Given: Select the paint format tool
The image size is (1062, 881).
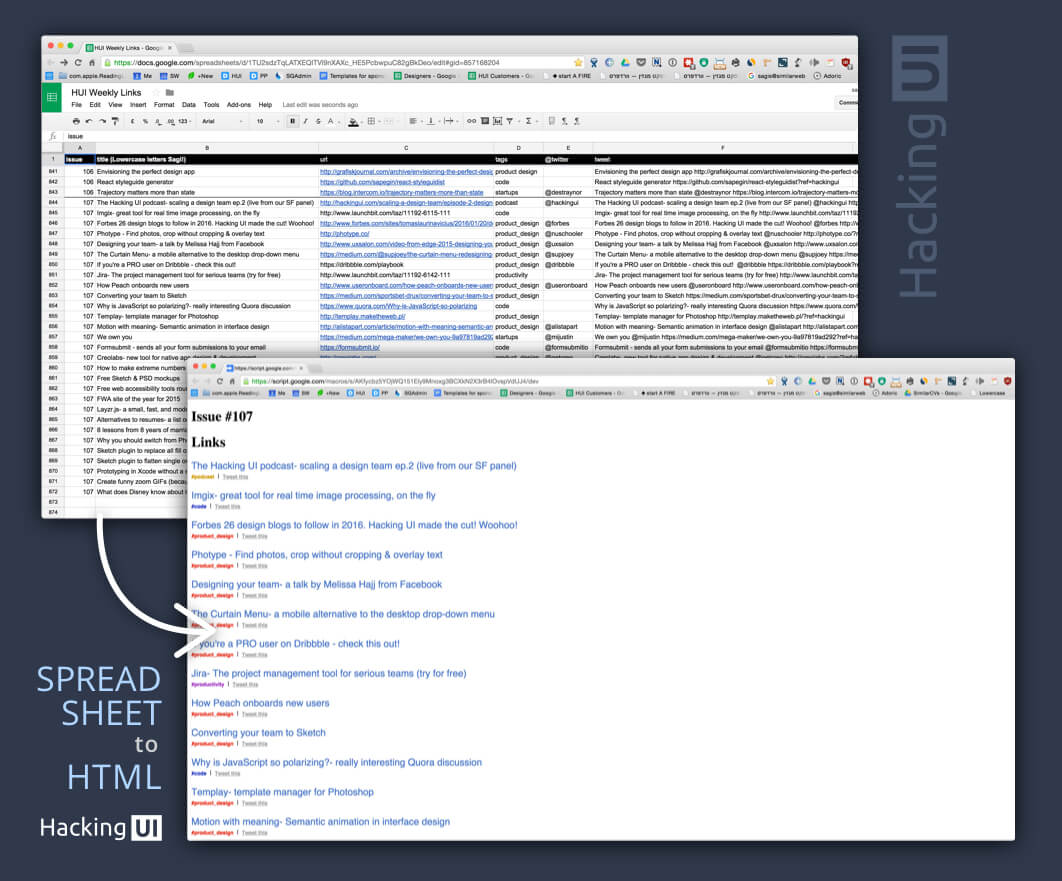Looking at the screenshot, I should 114,121.
